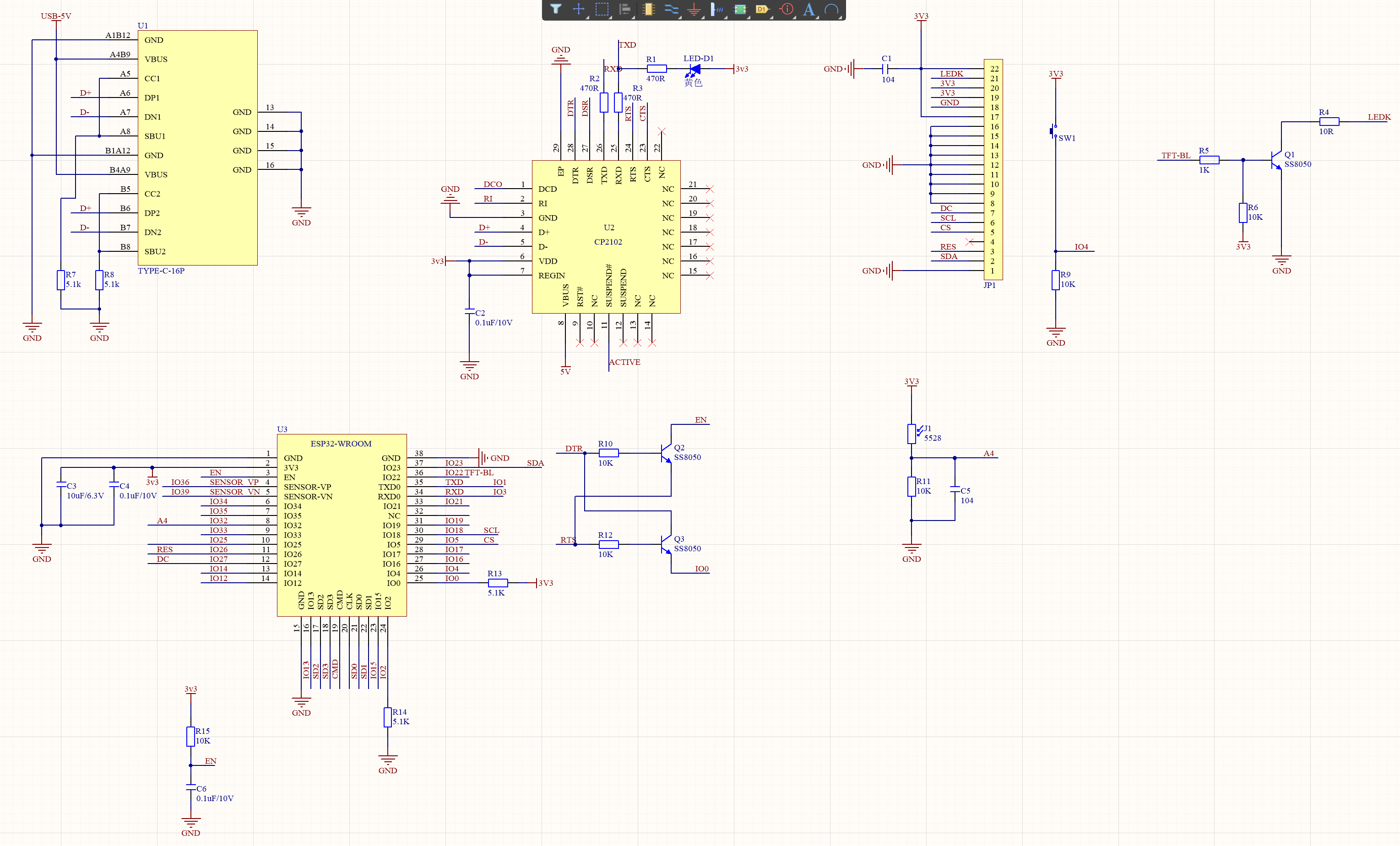The width and height of the screenshot is (1400, 846).
Task: Activate the Move objects tool
Action: tap(578, 9)
